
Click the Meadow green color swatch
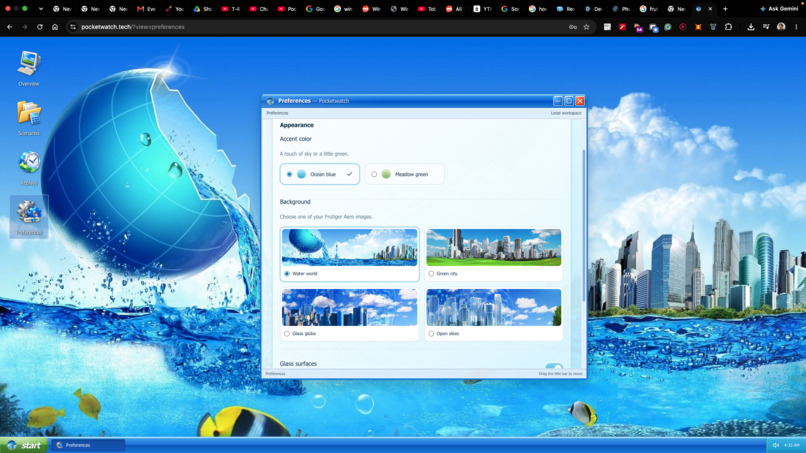click(x=386, y=174)
